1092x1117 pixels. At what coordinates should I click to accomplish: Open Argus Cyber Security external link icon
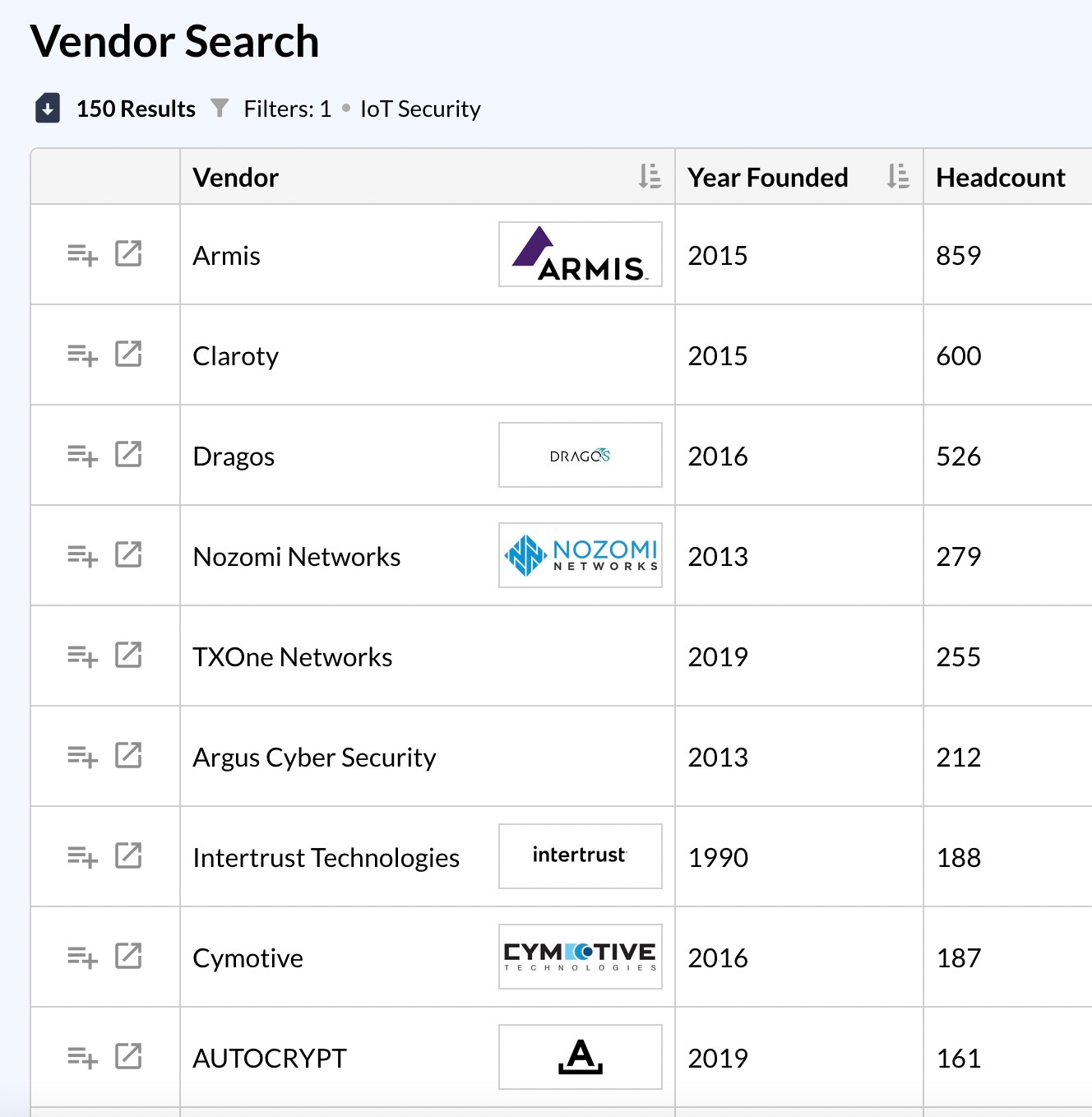[128, 755]
